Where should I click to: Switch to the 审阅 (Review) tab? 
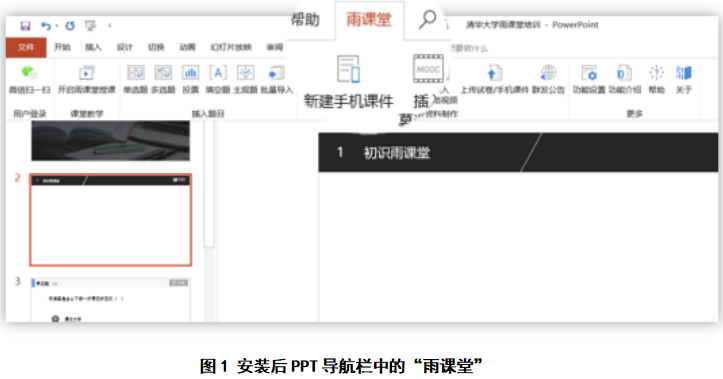click(x=275, y=47)
